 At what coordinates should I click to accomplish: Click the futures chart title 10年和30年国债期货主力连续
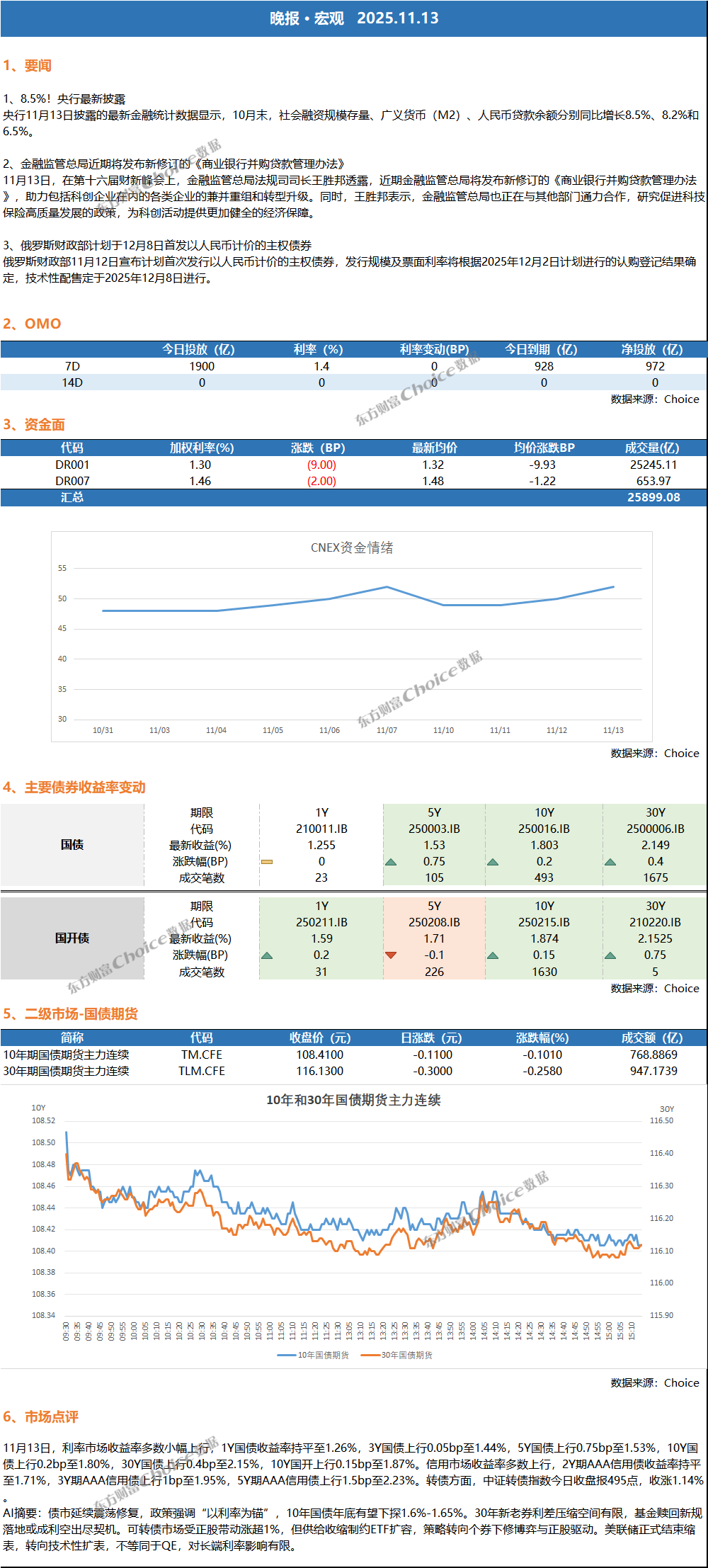(x=353, y=1100)
